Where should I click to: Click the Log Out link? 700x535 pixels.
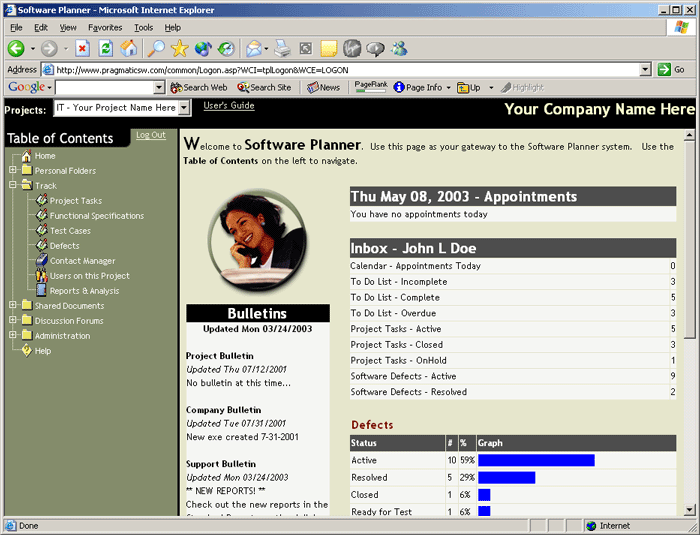point(151,135)
